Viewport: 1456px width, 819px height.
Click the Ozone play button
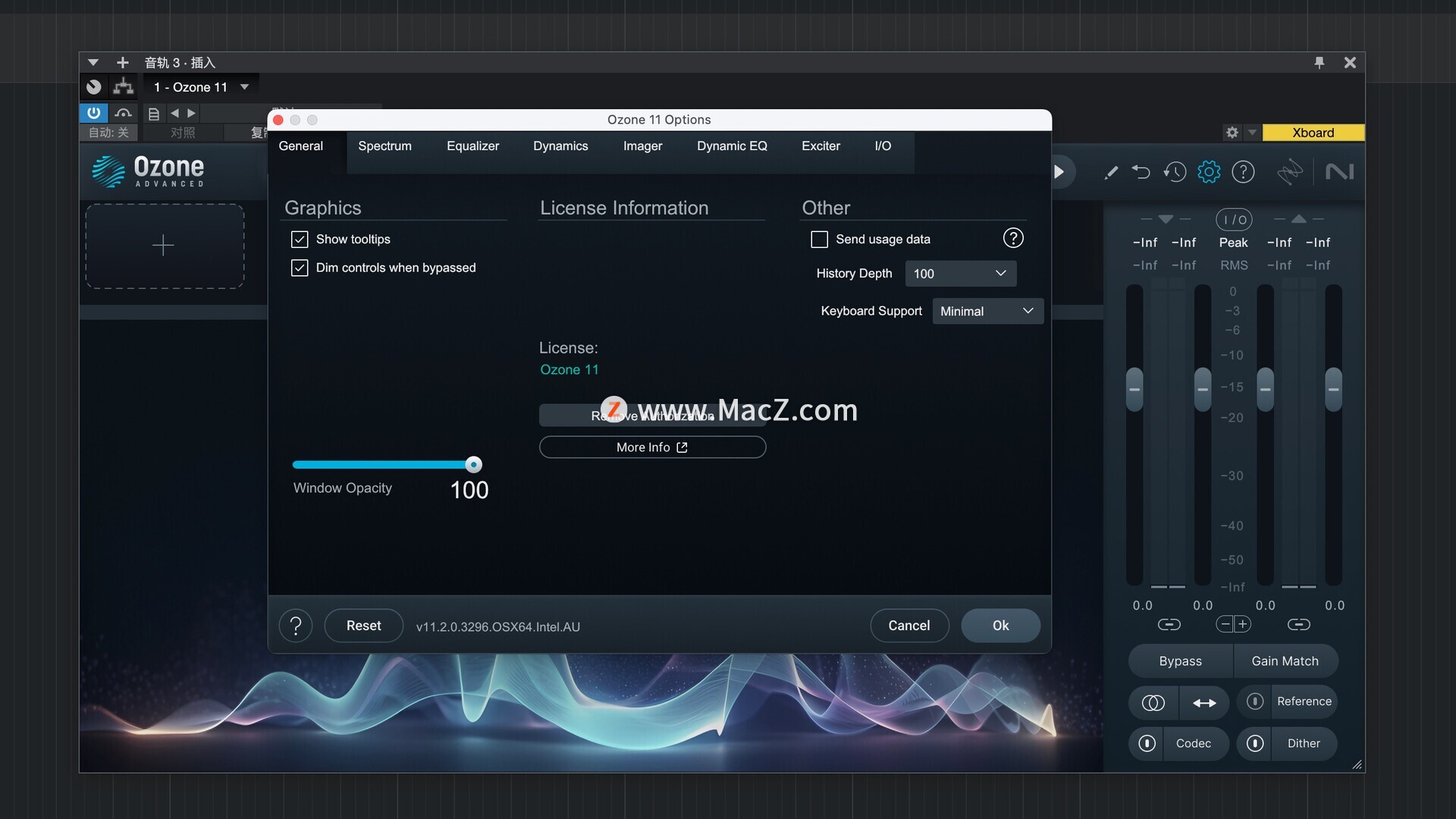[x=1059, y=172]
